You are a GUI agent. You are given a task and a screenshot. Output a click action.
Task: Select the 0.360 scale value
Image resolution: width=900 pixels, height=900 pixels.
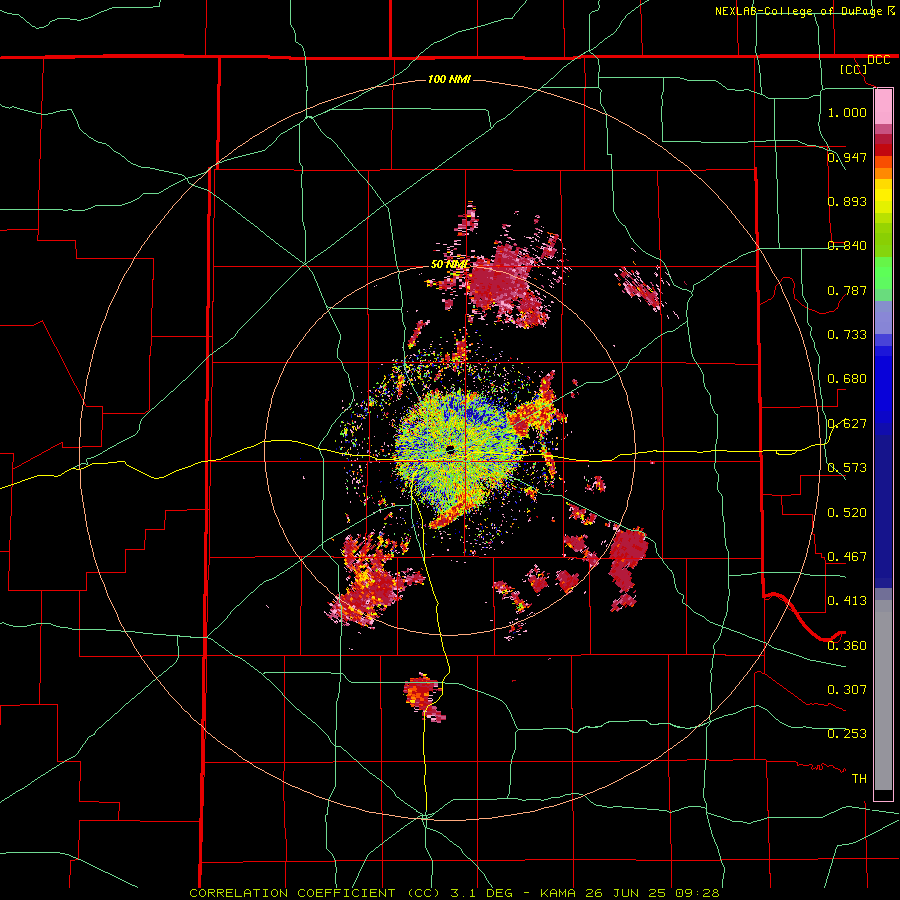coord(847,645)
